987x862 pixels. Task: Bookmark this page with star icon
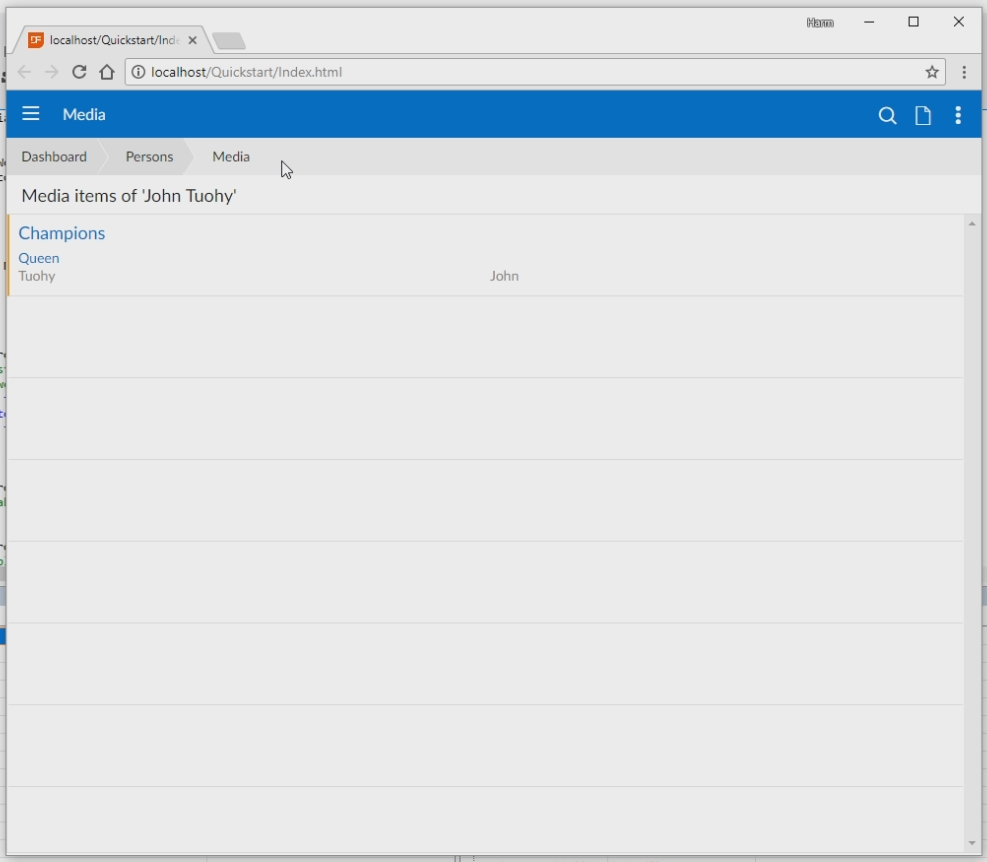point(932,72)
